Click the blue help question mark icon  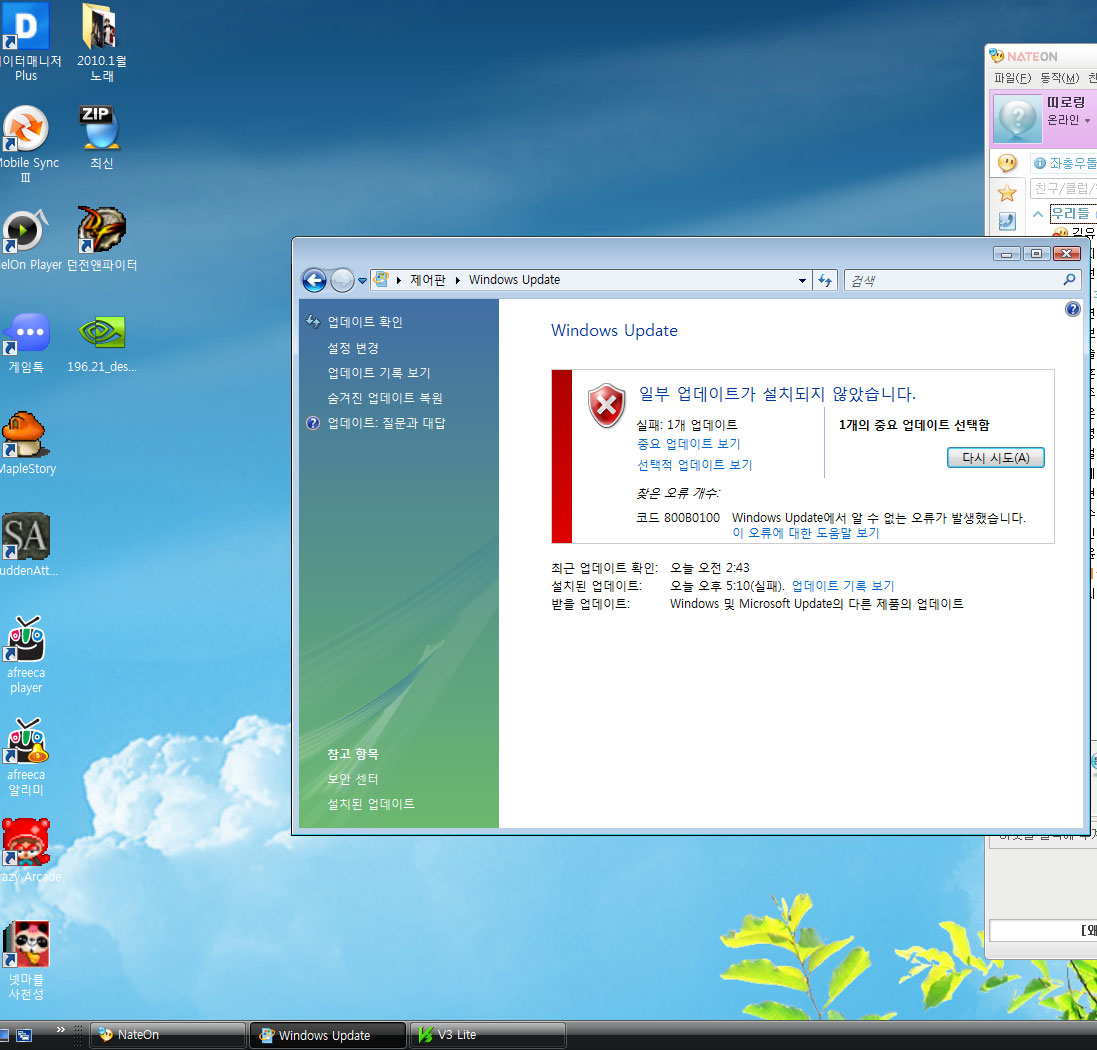click(1072, 309)
